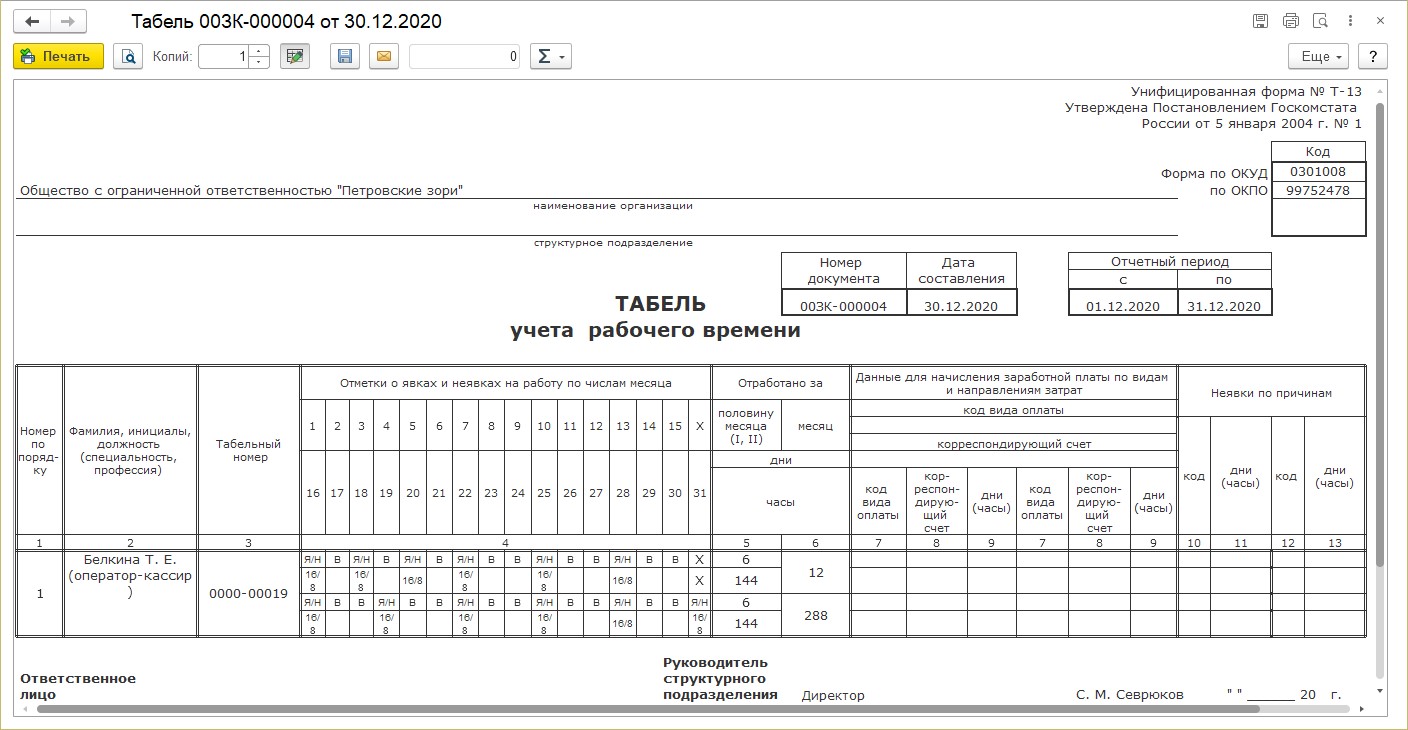
Task: Click the Дата составления header cell
Action: click(x=961, y=271)
